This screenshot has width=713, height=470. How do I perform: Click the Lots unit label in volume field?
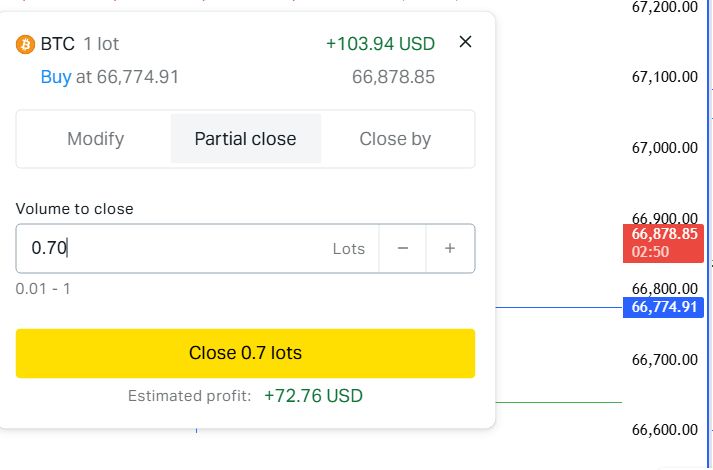click(349, 249)
